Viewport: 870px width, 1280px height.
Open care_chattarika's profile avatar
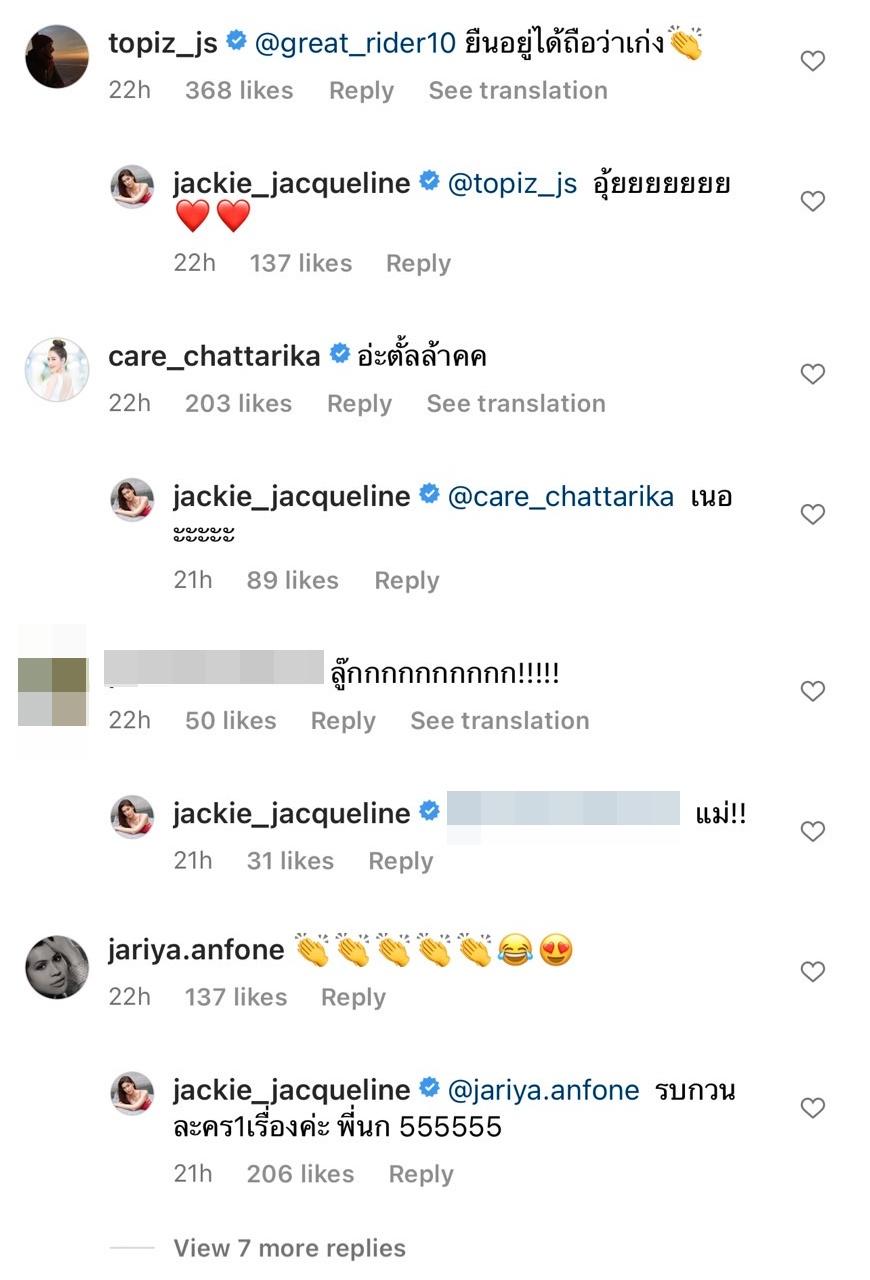point(57,370)
